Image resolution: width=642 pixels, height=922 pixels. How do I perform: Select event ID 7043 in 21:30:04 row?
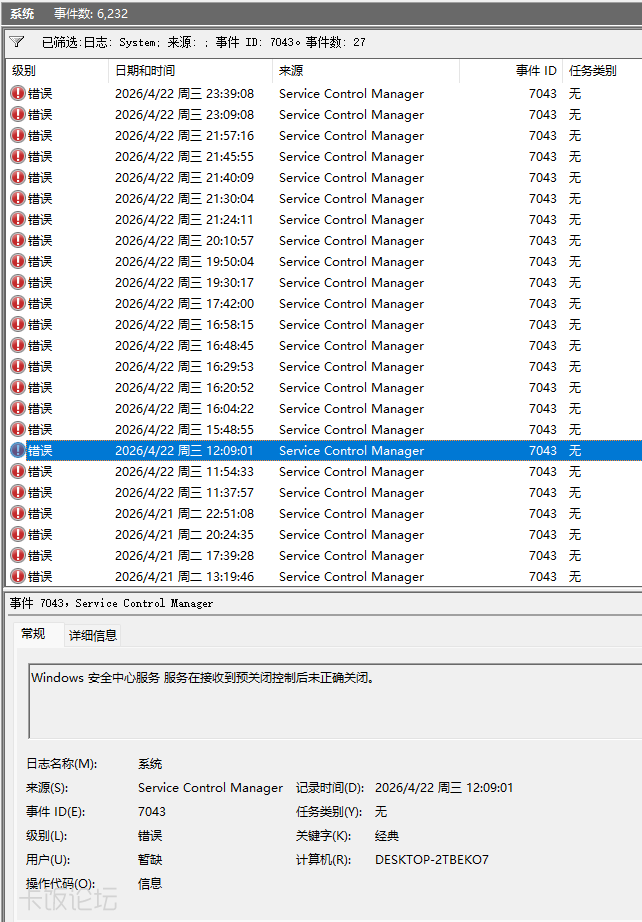(x=542, y=199)
